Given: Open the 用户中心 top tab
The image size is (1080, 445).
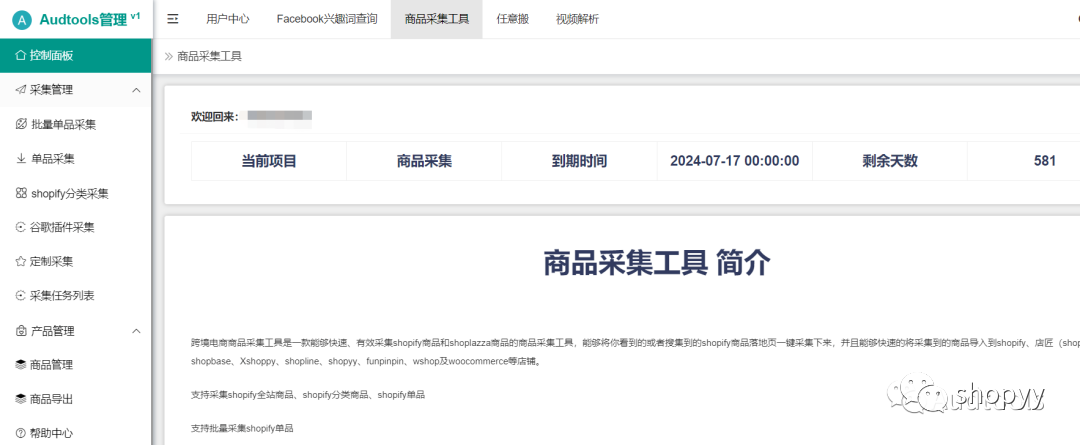Looking at the screenshot, I should 228,19.
